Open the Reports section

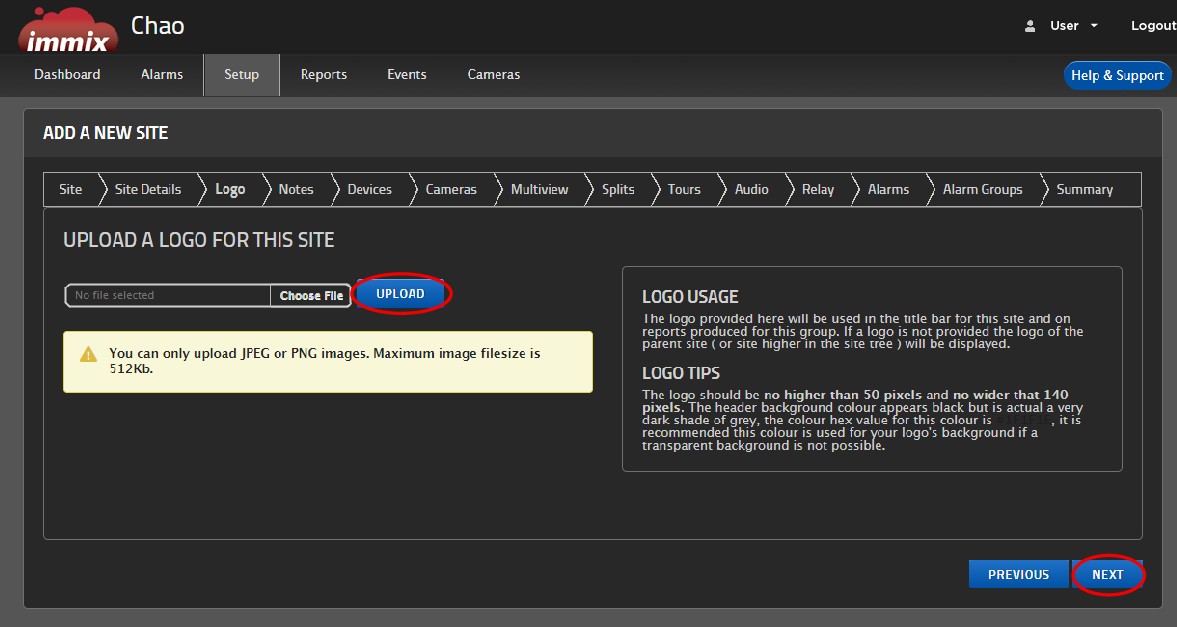coord(323,74)
